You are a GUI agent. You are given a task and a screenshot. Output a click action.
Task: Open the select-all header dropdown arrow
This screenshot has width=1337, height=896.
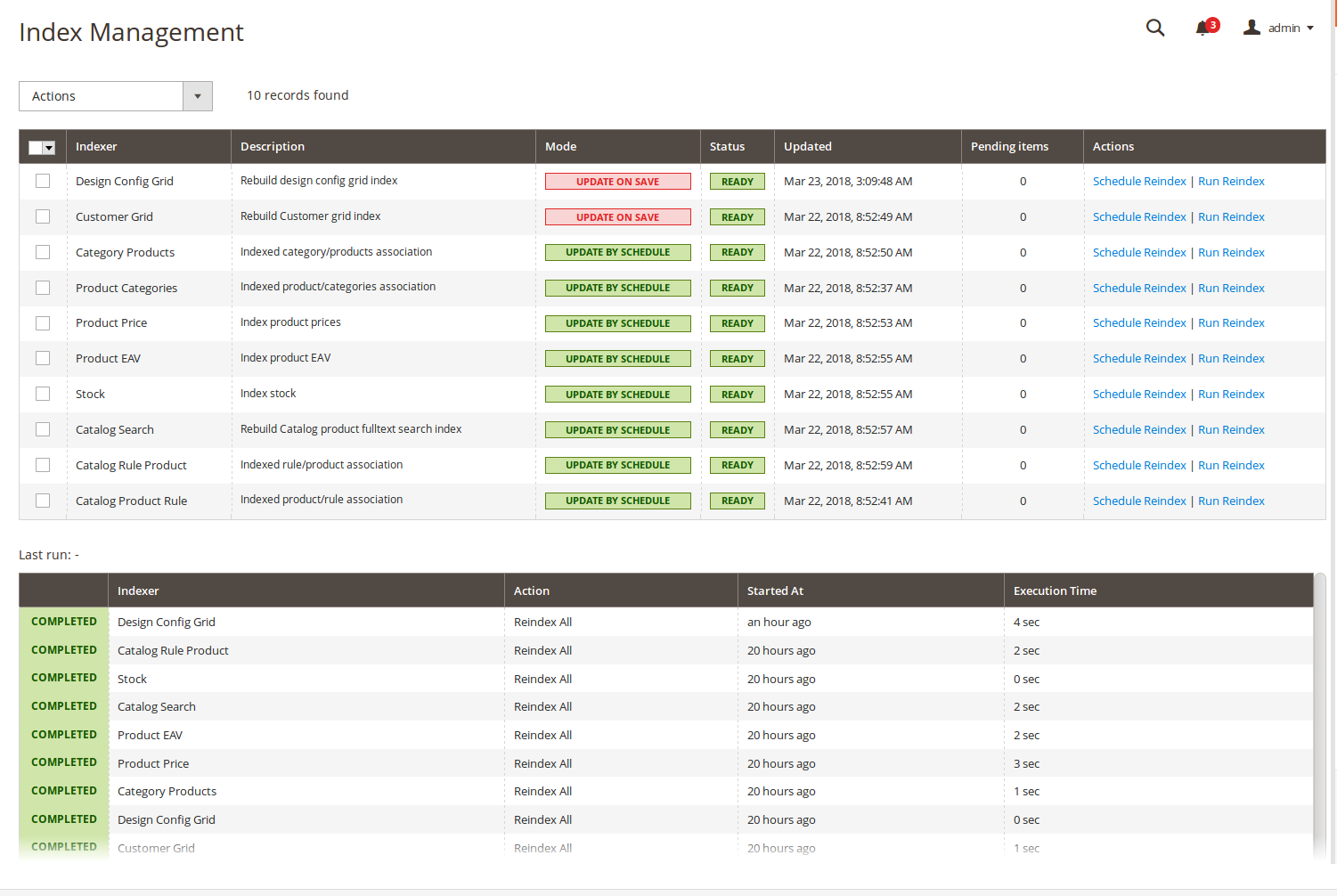(50, 147)
